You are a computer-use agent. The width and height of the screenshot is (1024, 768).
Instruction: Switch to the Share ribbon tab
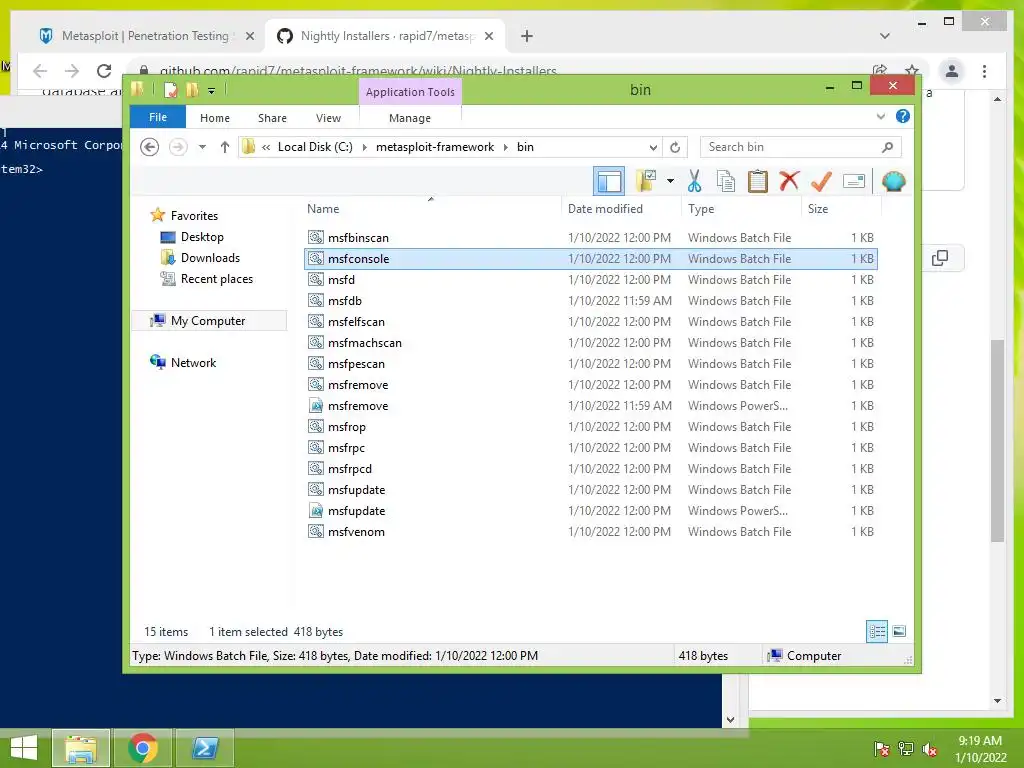coord(272,118)
